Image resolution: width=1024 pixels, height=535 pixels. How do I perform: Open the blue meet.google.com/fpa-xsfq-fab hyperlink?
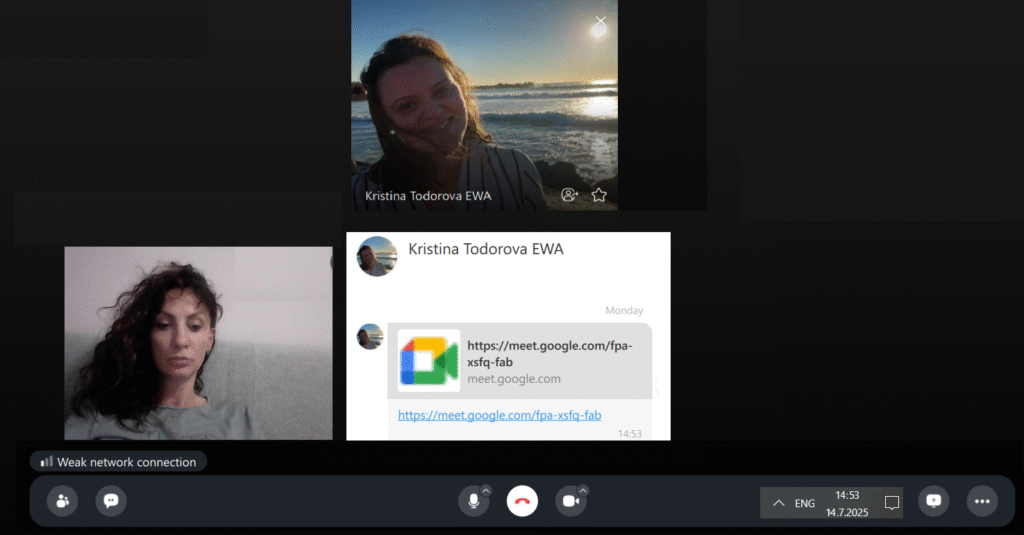tap(500, 415)
